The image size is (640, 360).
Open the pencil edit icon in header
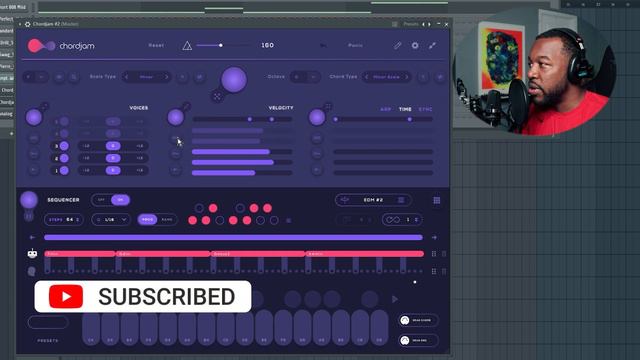coord(398,45)
